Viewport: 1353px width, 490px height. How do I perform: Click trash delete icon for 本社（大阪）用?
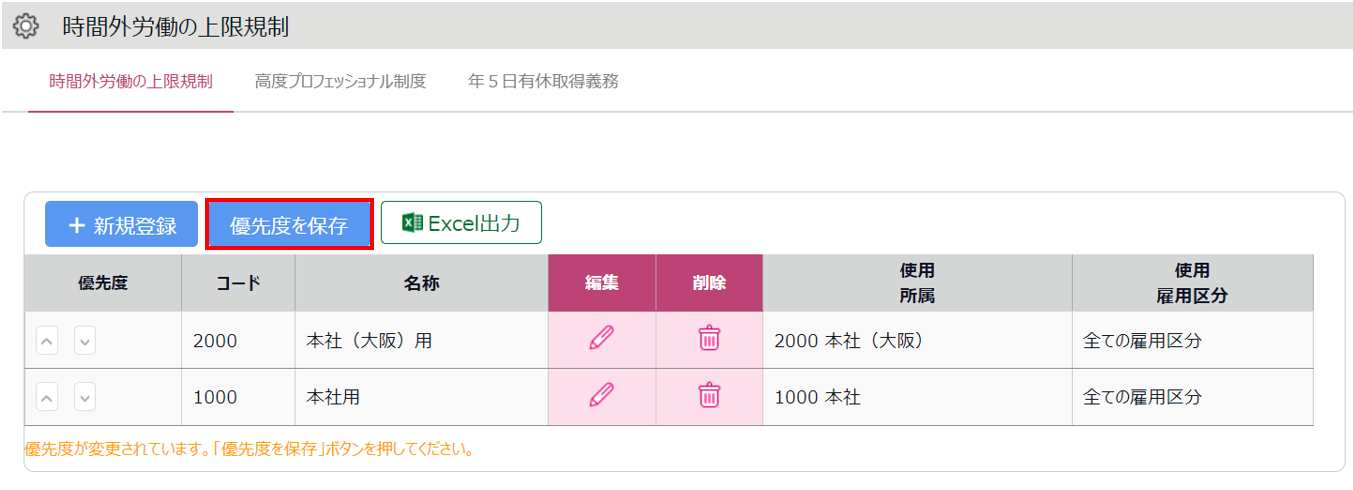(709, 338)
